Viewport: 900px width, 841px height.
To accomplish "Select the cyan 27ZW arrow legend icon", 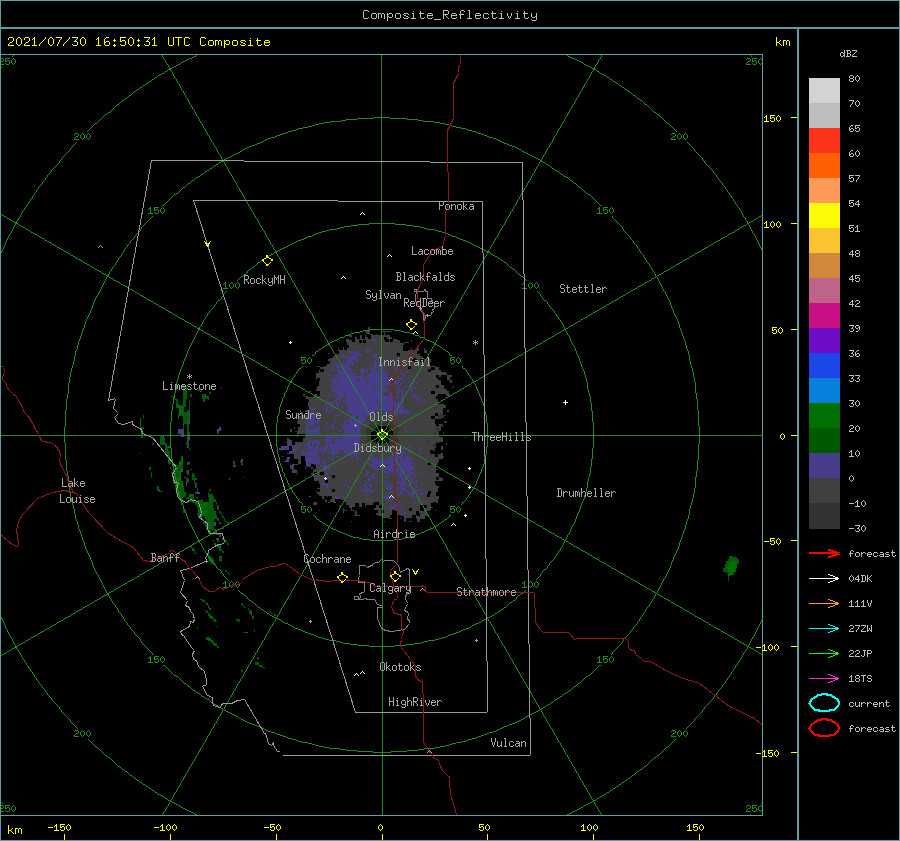I will pyautogui.click(x=824, y=629).
